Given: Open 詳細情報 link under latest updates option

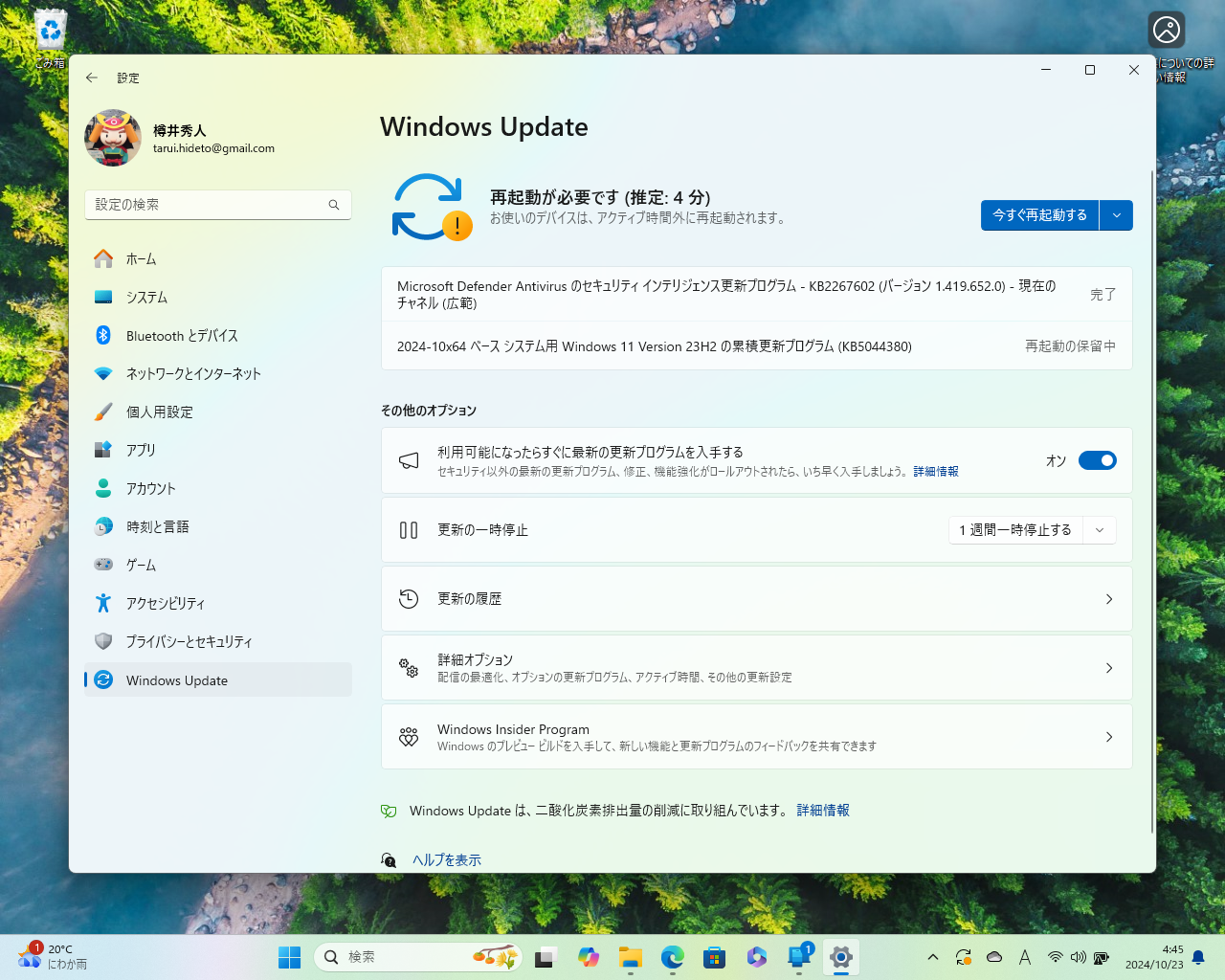Looking at the screenshot, I should click(936, 472).
